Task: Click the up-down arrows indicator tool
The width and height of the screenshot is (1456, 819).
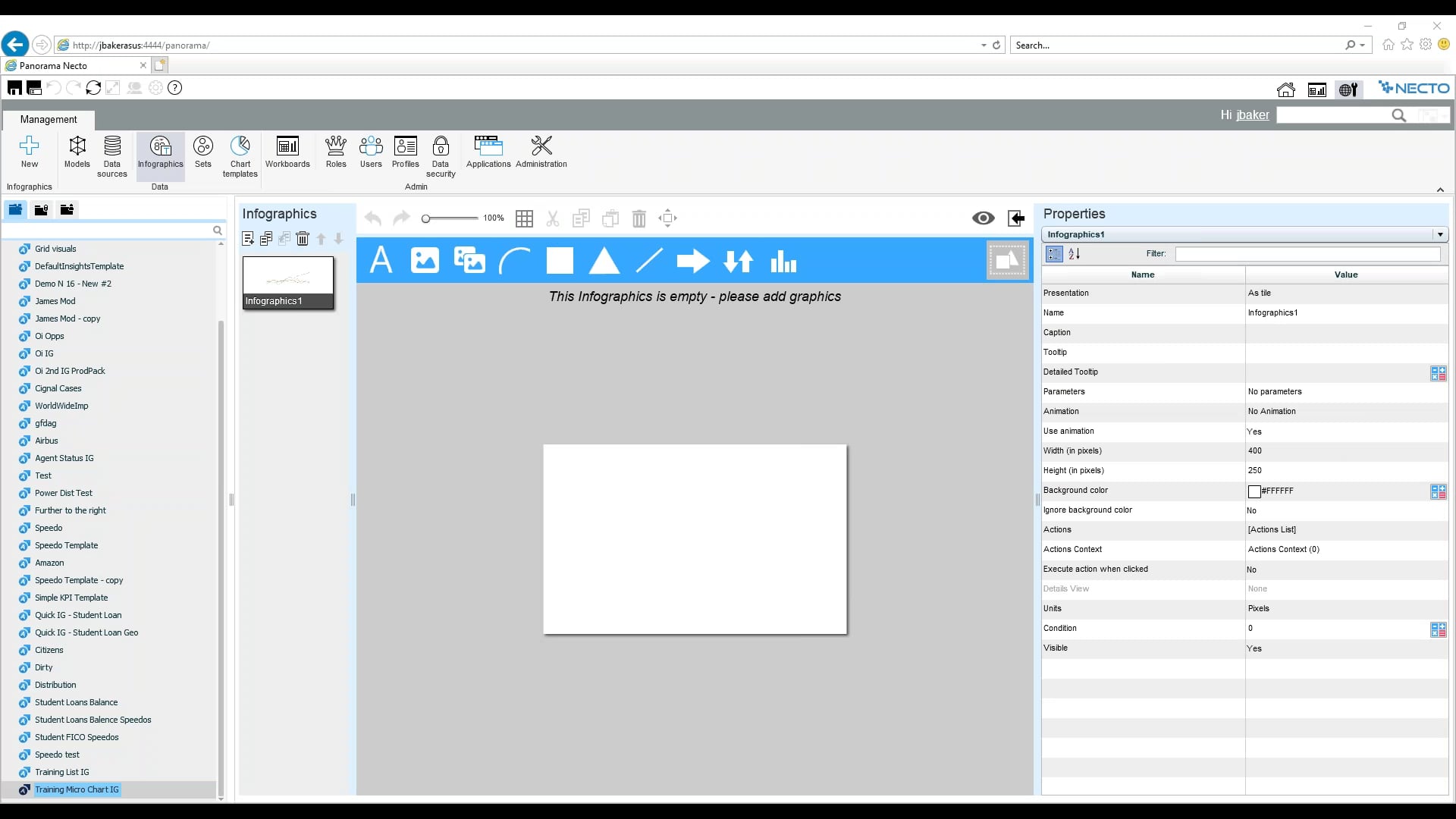Action: (x=738, y=261)
